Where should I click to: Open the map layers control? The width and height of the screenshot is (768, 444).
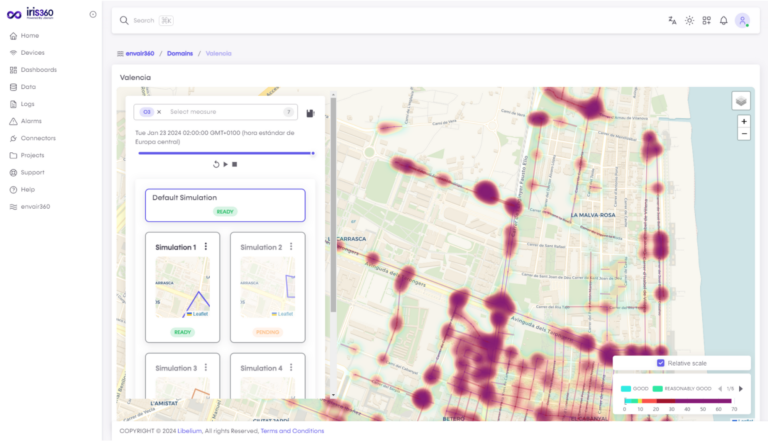pos(740,100)
